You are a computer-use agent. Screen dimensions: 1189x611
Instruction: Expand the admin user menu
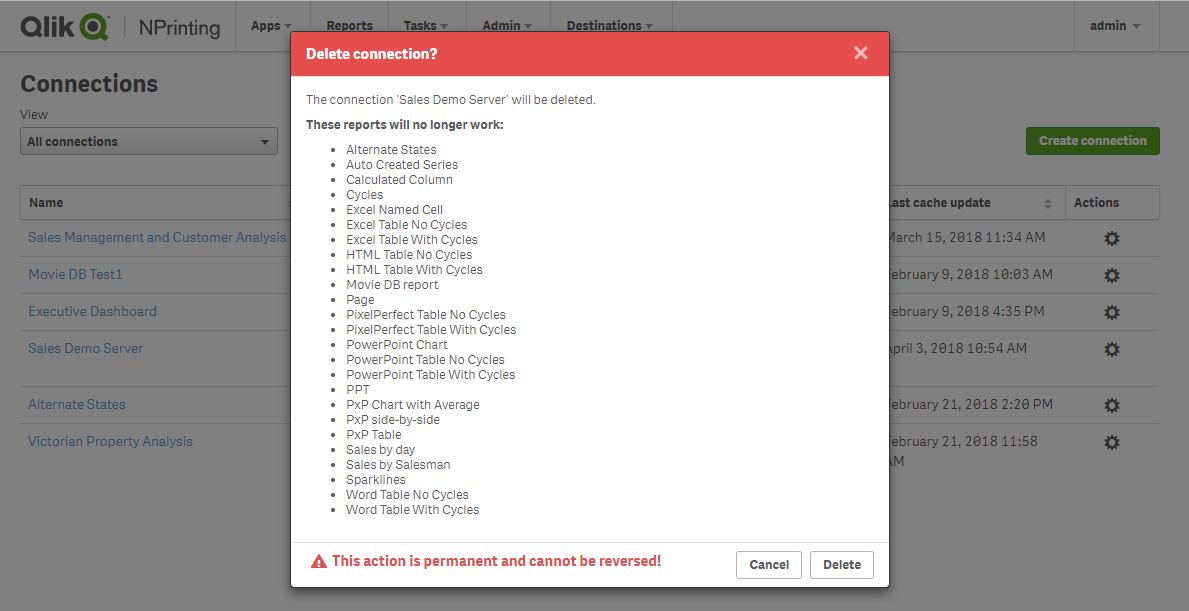coord(1115,26)
